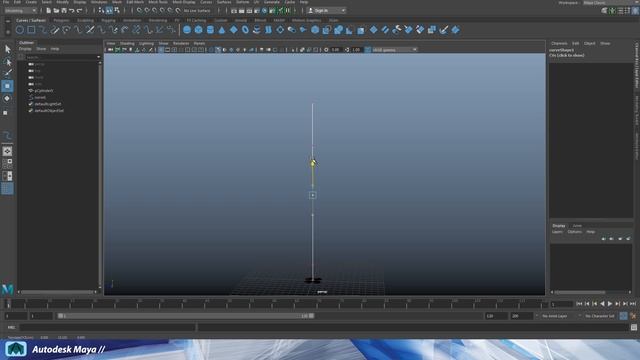
Task: Click the Outliner horizontal scrollbar
Action: pos(58,292)
